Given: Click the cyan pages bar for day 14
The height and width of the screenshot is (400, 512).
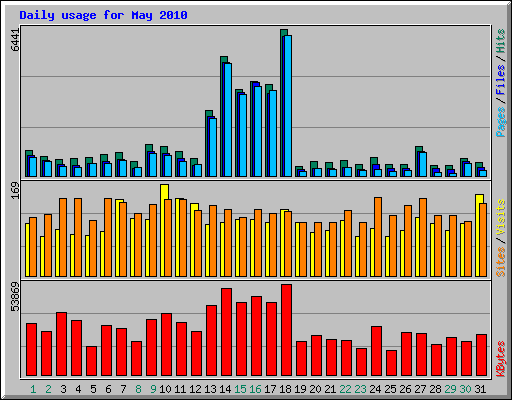Looking at the screenshot, I should 228,120.
